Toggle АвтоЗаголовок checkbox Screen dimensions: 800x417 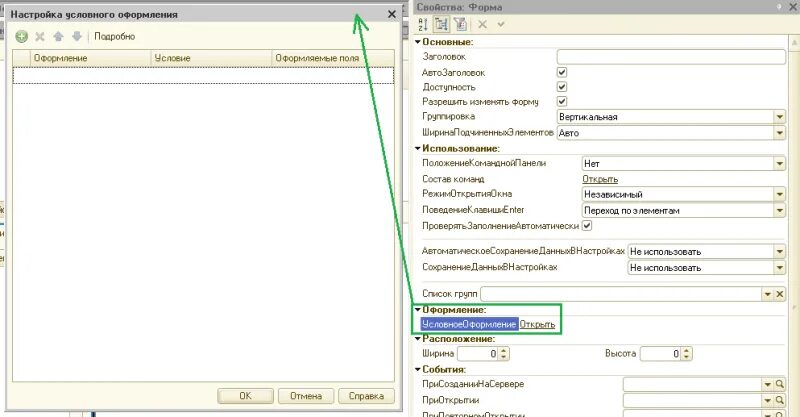[562, 72]
